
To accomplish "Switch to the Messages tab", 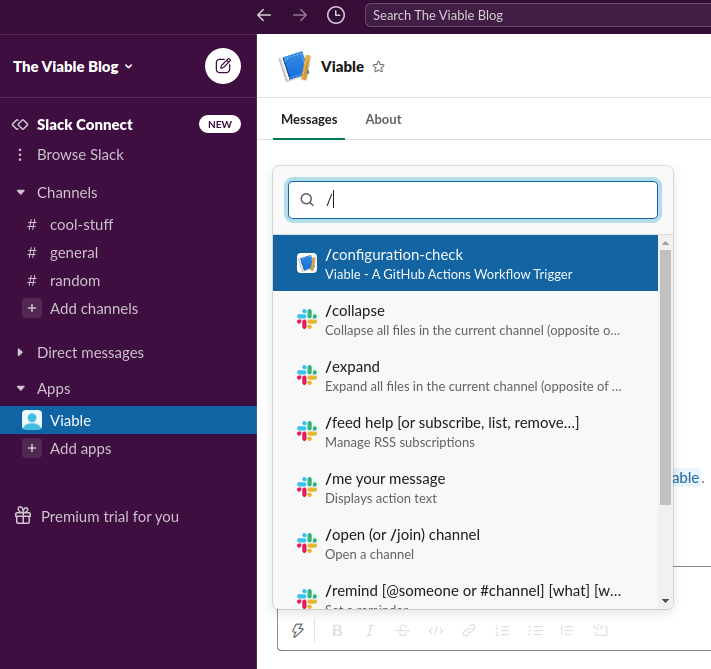I will click(309, 119).
